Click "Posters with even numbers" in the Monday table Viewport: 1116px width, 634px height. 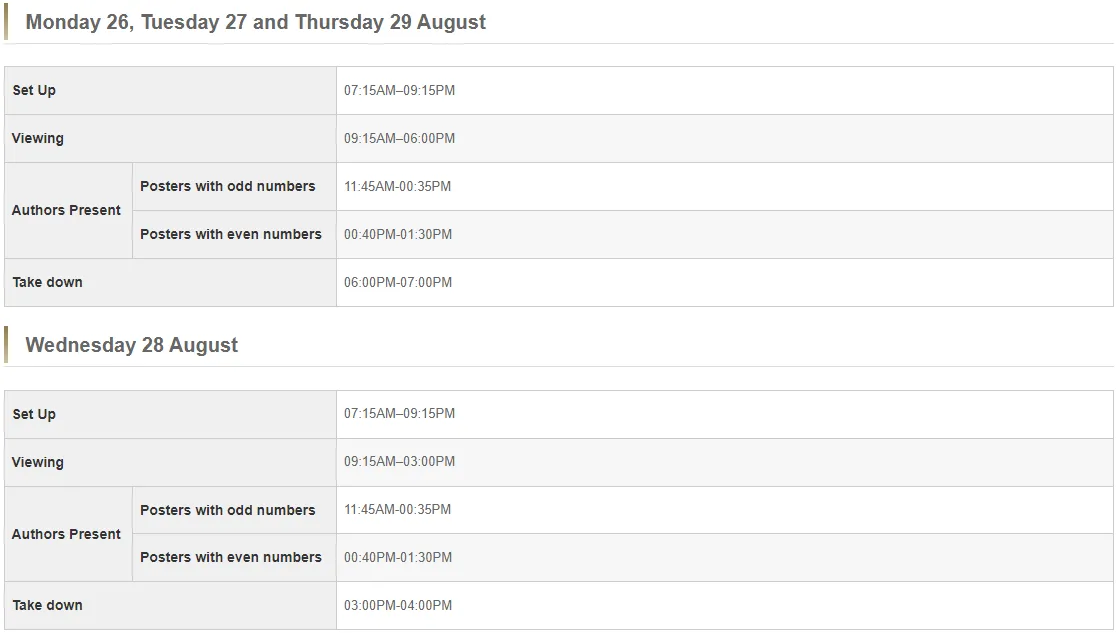[x=230, y=234]
